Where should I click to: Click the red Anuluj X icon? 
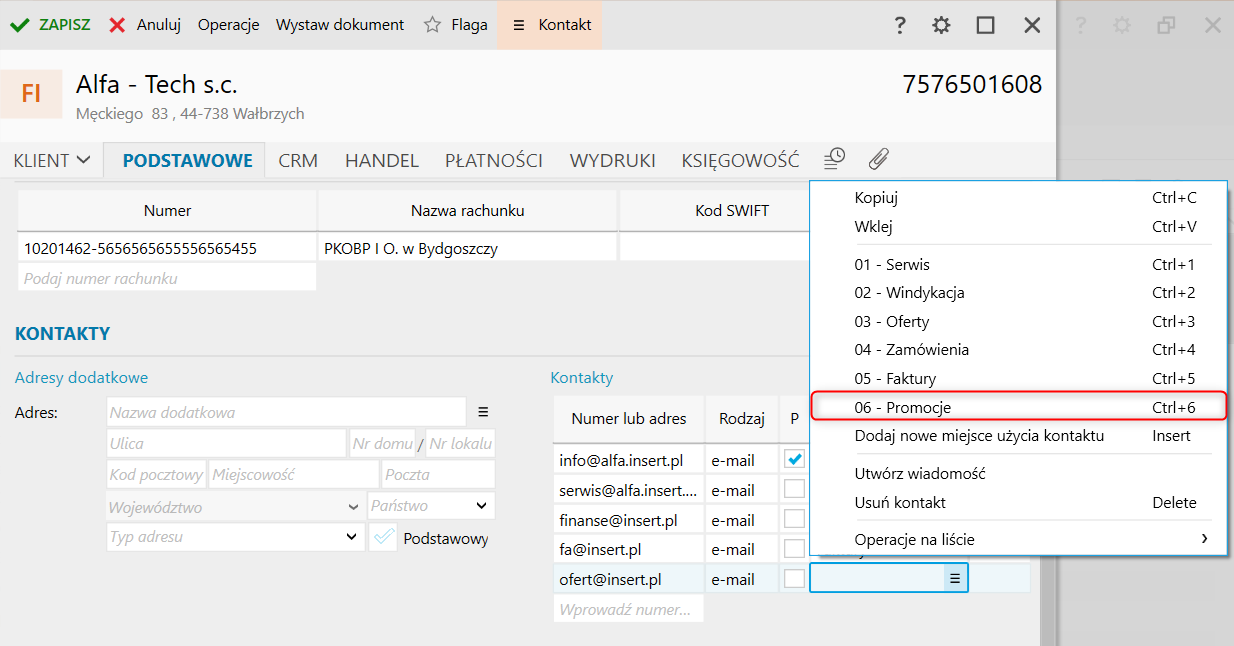(x=118, y=25)
